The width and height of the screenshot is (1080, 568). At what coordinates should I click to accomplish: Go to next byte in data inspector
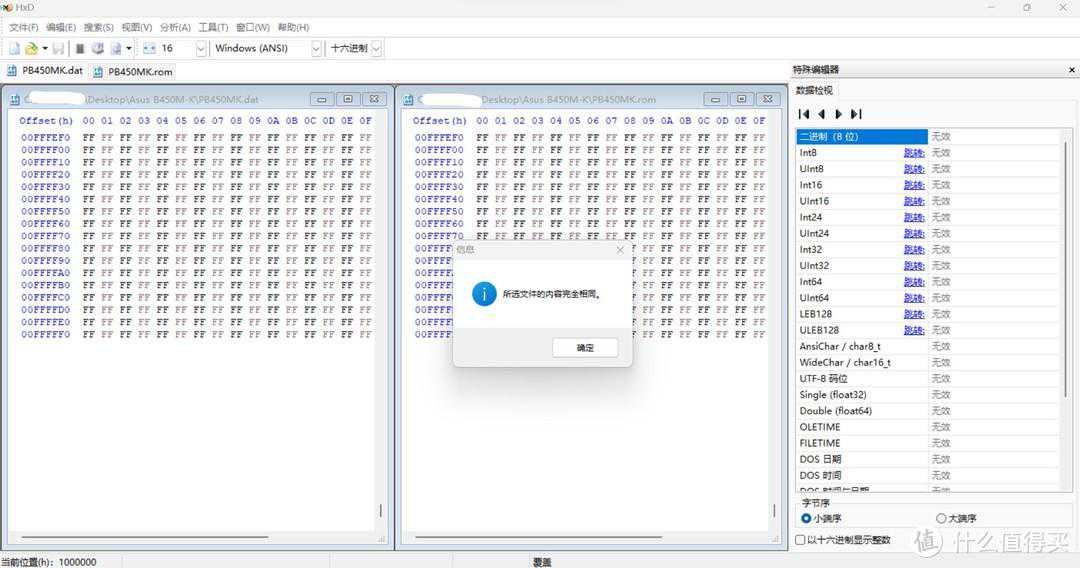[838, 114]
